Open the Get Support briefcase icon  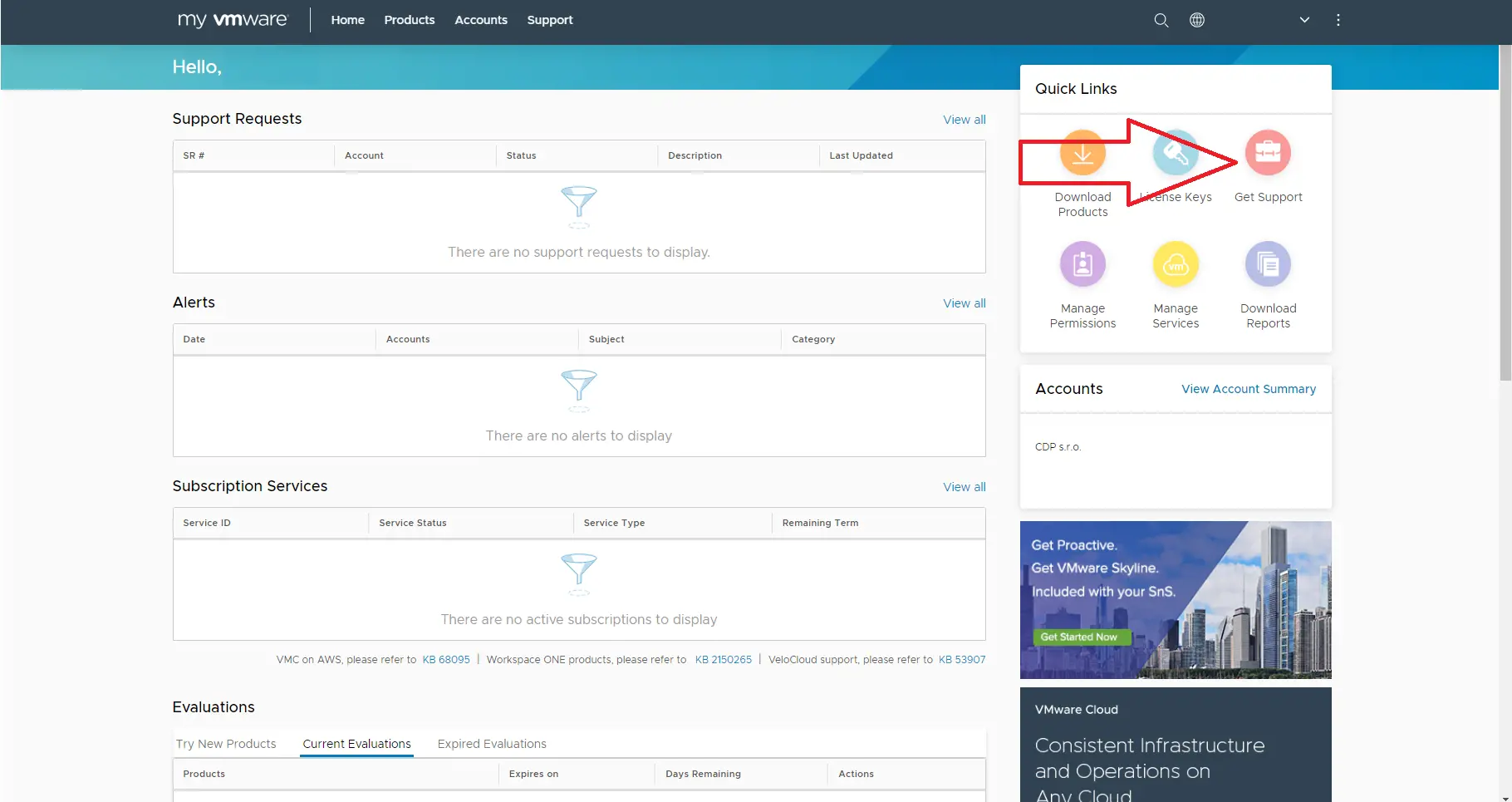pyautogui.click(x=1268, y=153)
